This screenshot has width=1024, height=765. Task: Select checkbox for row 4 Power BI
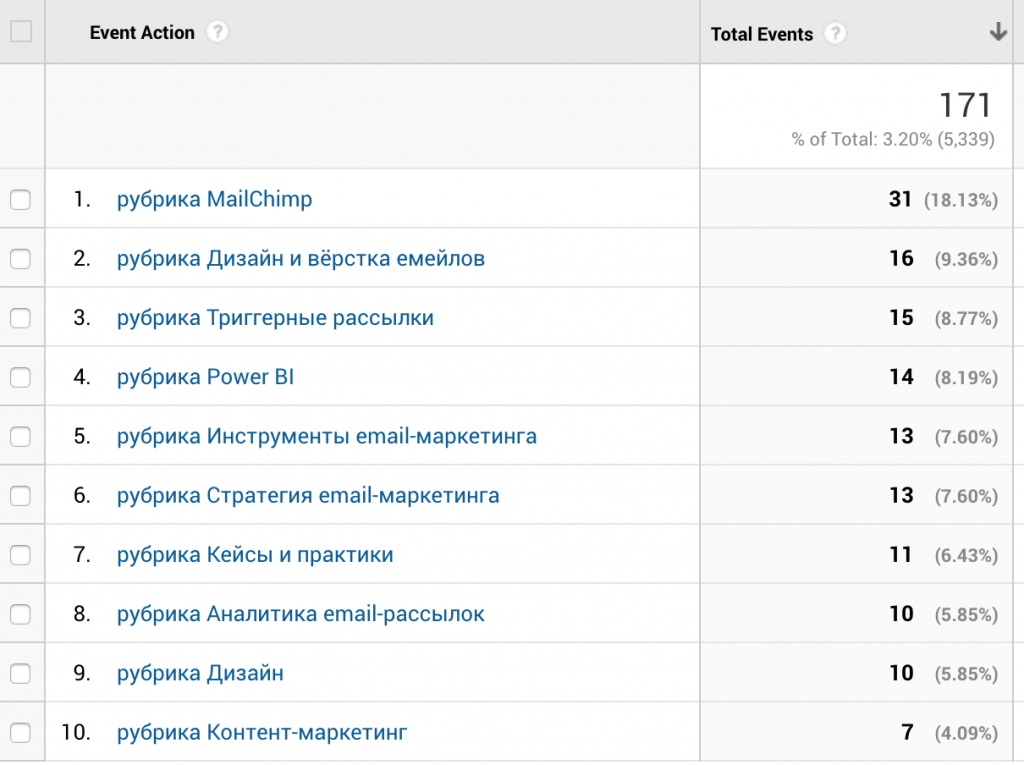pos(21,377)
